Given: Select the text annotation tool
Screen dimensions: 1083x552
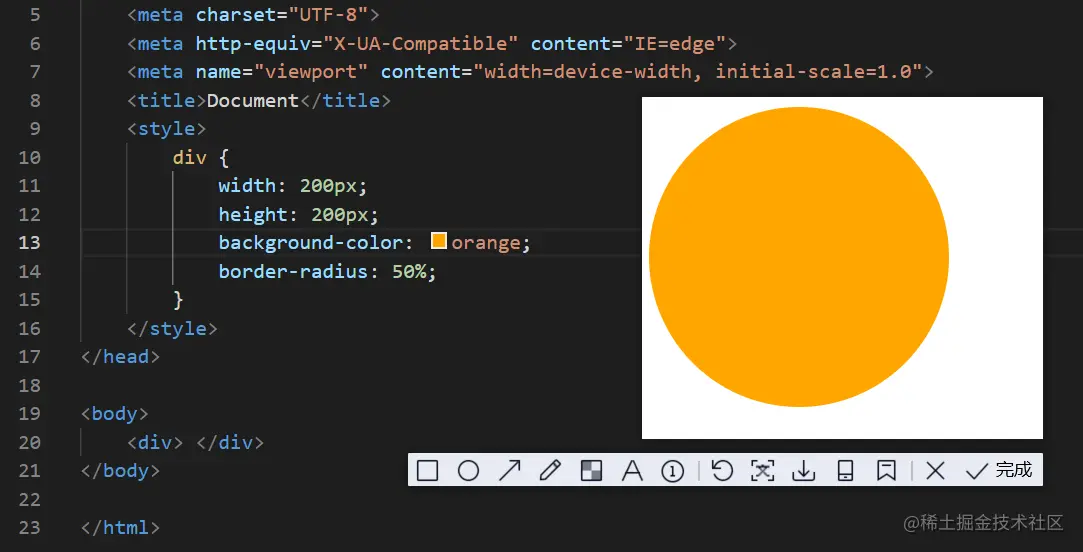Looking at the screenshot, I should click(632, 470).
